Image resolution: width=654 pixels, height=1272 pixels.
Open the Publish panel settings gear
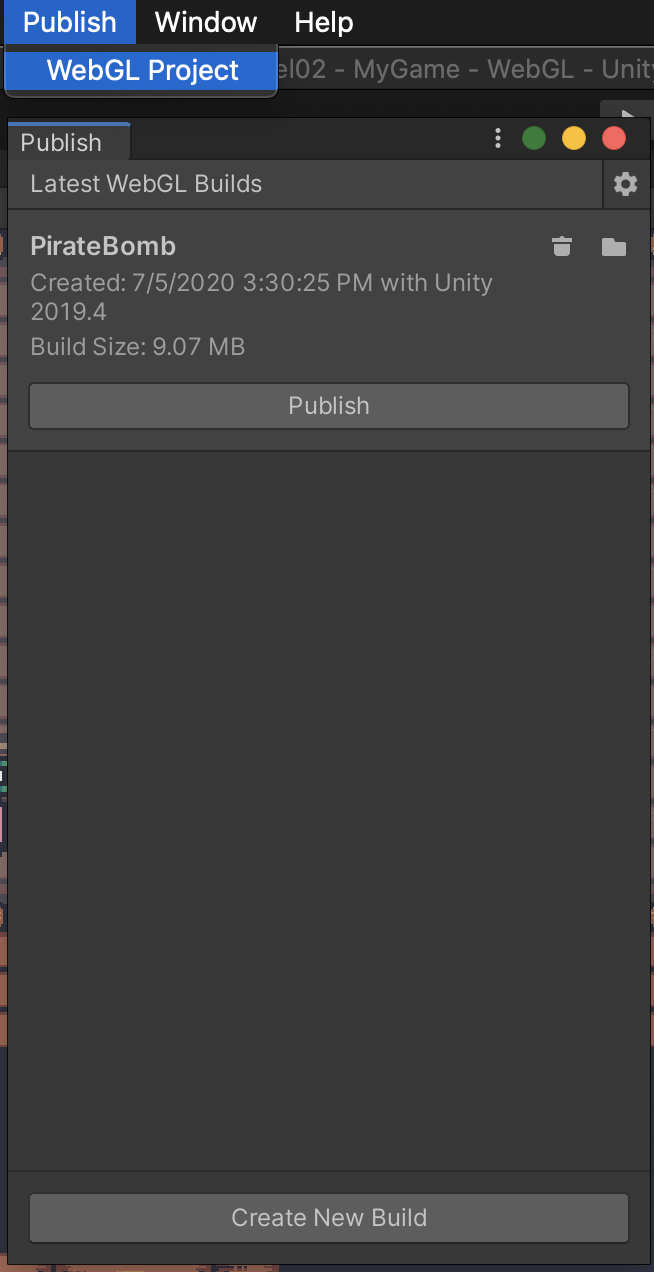click(x=626, y=184)
